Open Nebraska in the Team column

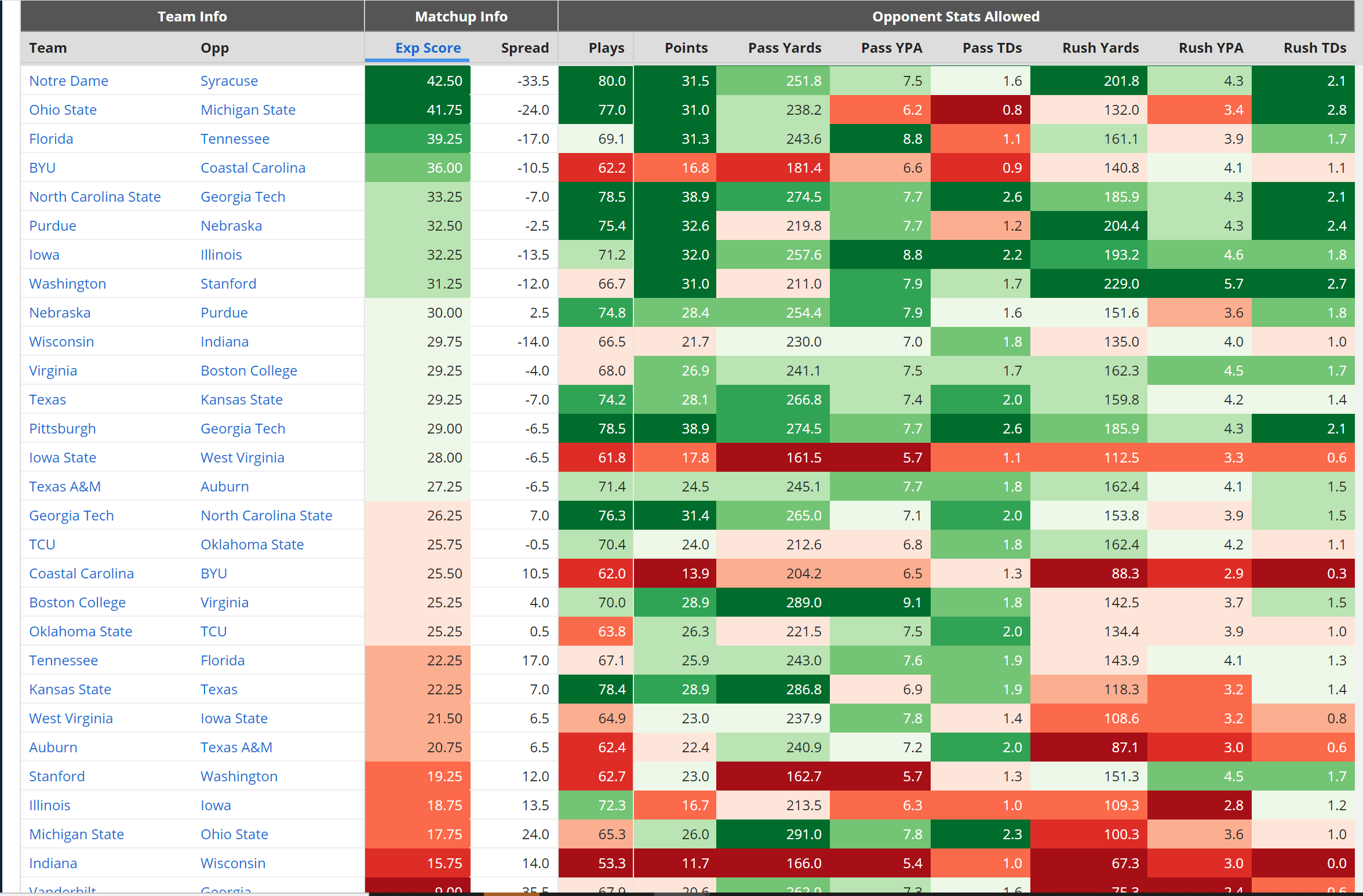tap(60, 312)
